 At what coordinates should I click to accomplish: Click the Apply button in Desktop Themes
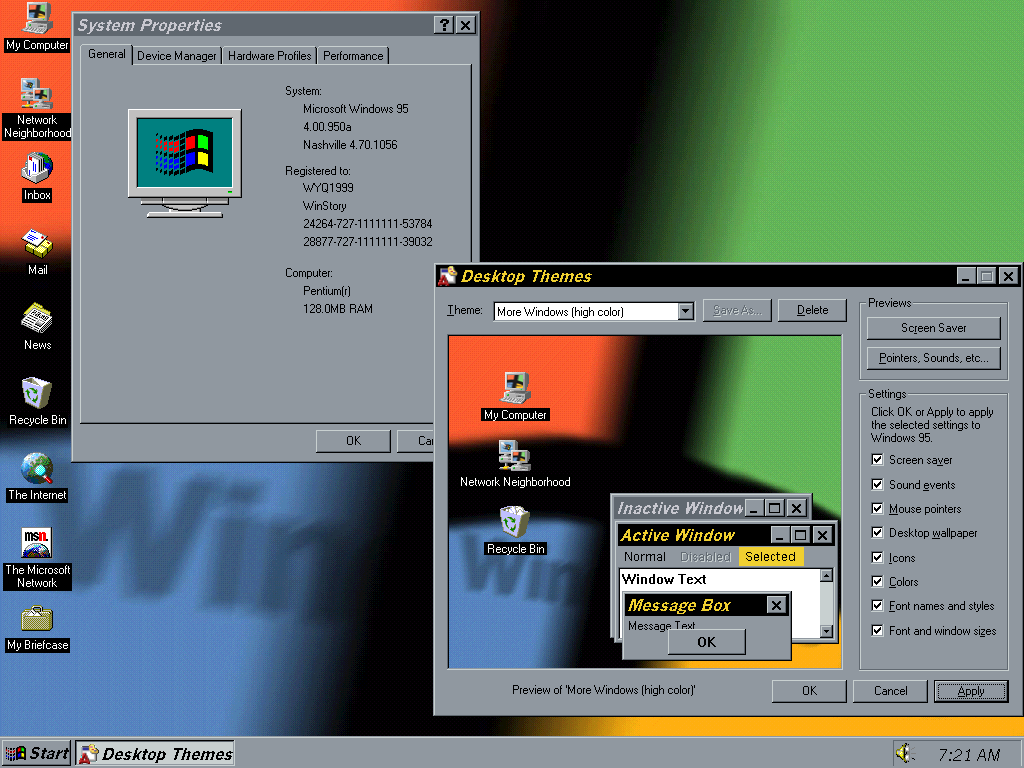970,691
